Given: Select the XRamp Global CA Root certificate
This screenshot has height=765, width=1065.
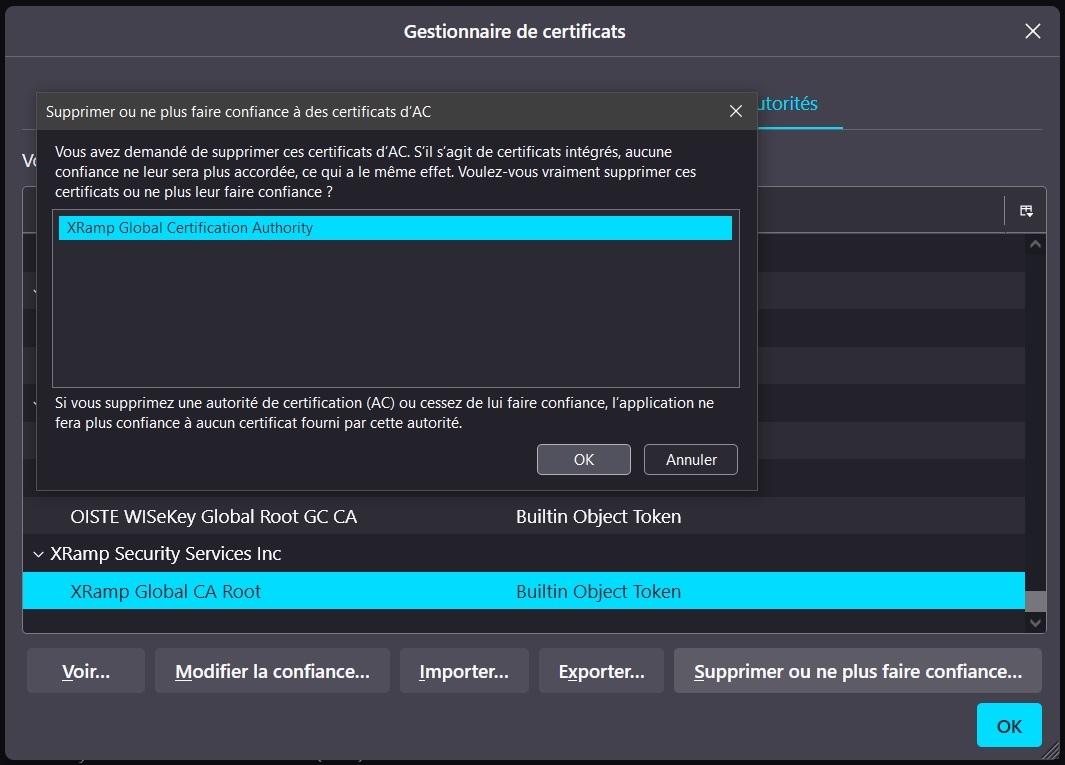Looking at the screenshot, I should point(166,591).
